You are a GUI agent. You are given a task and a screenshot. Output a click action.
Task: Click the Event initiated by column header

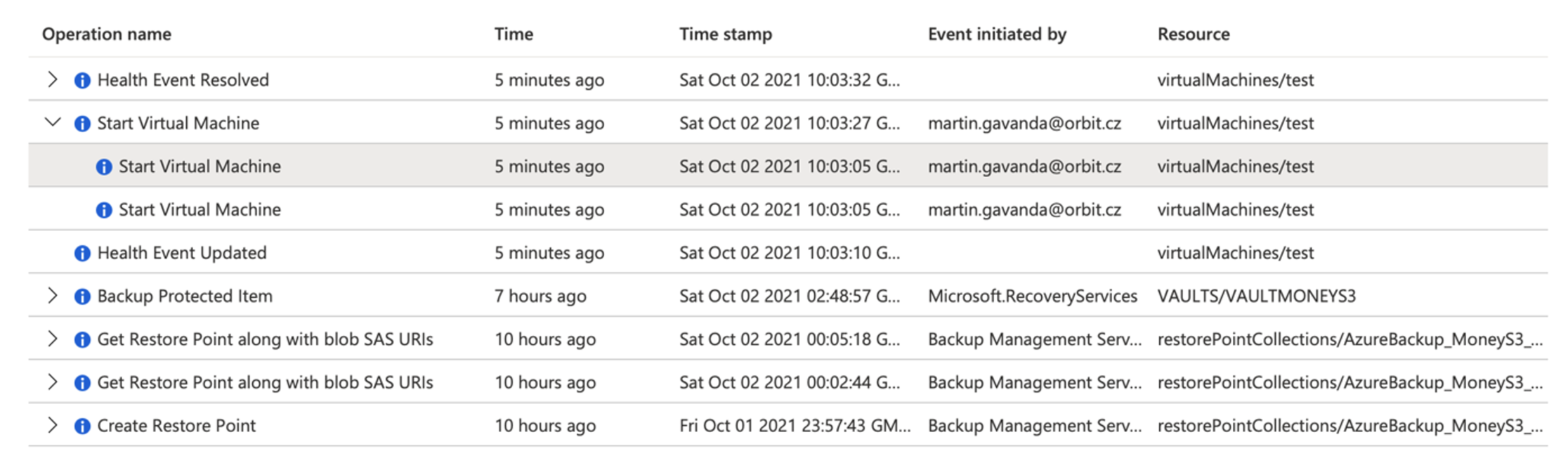pyautogui.click(x=997, y=34)
